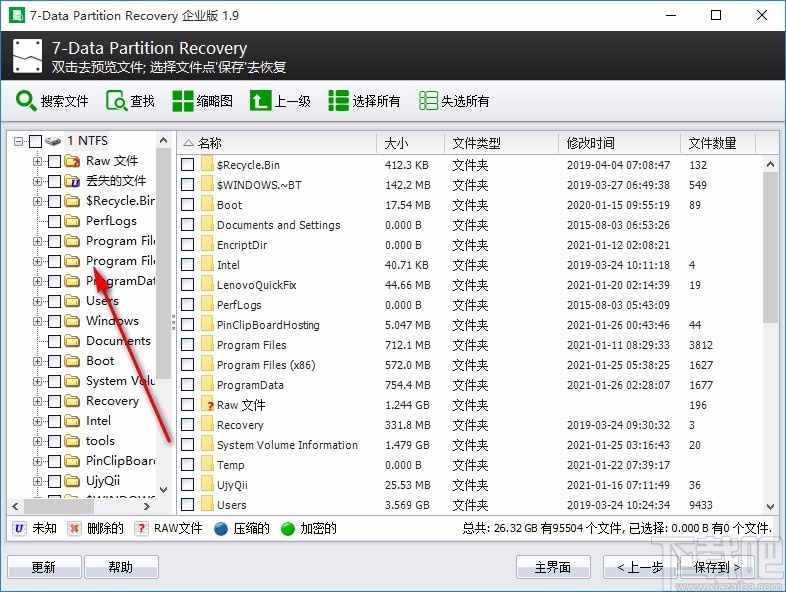Click the Users folder icon in file list
Screen dimensions: 786x592
pyautogui.click(x=207, y=504)
